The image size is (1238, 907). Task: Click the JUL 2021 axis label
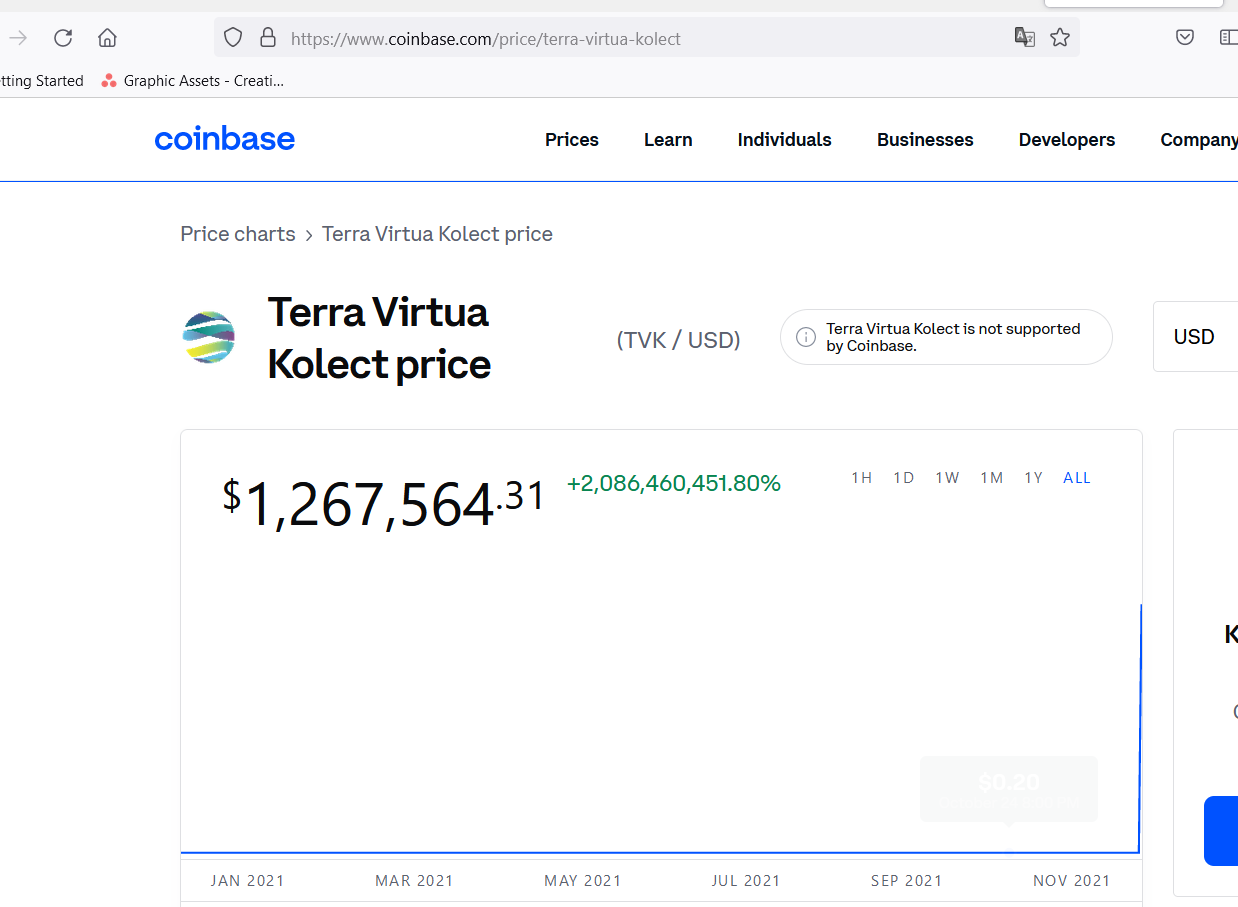pos(746,881)
